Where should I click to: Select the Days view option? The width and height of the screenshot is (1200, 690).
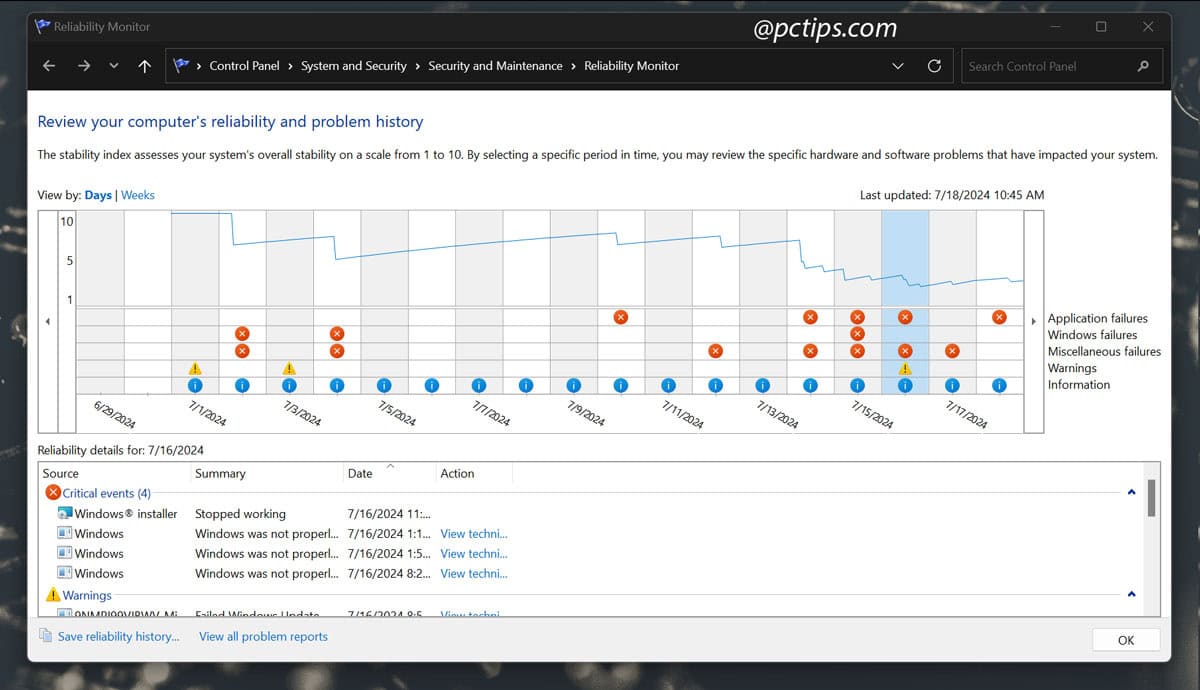[x=98, y=195]
